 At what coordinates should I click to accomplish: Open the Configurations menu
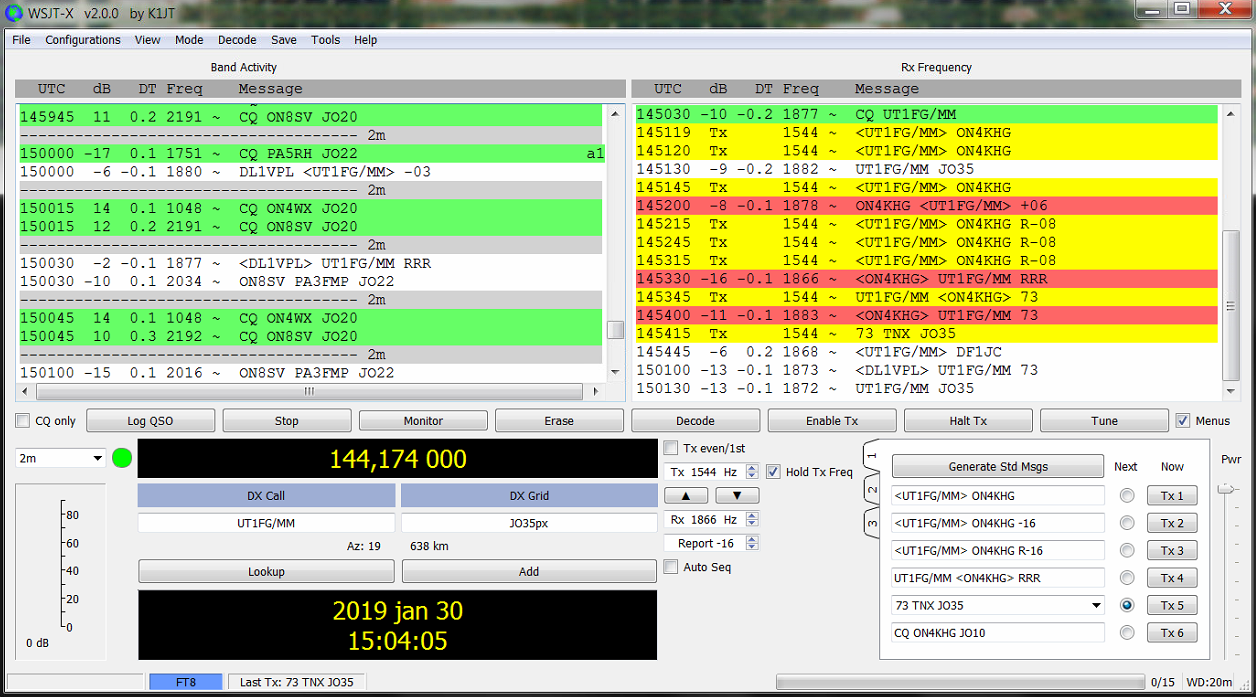[x=83, y=40]
